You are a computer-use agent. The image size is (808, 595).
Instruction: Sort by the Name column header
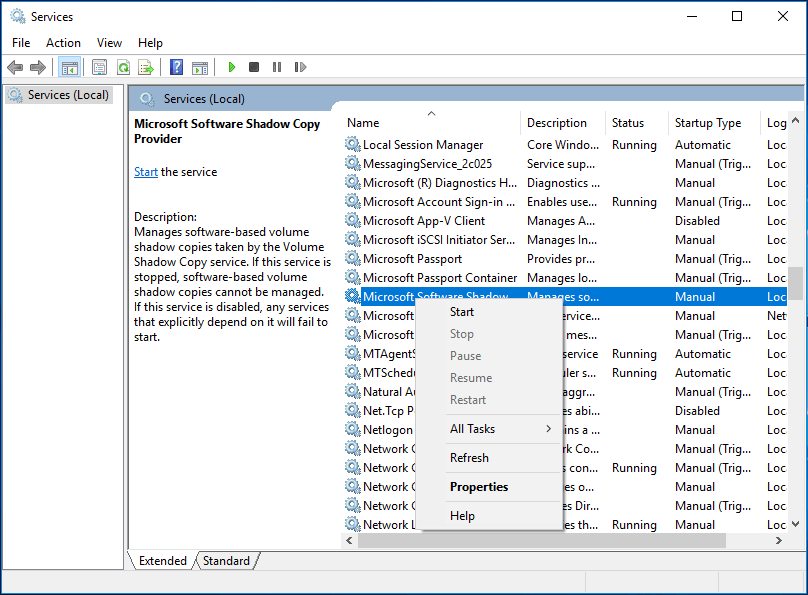coord(432,123)
